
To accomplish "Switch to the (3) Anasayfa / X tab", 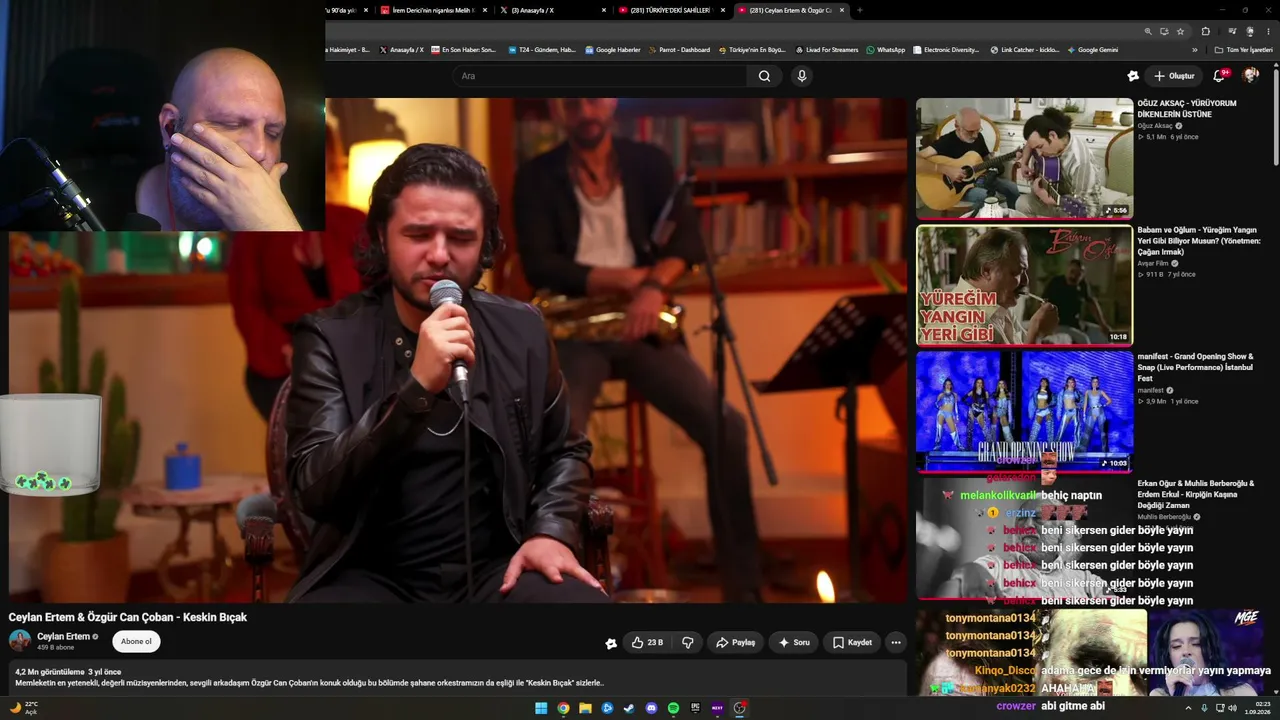I will pos(553,10).
